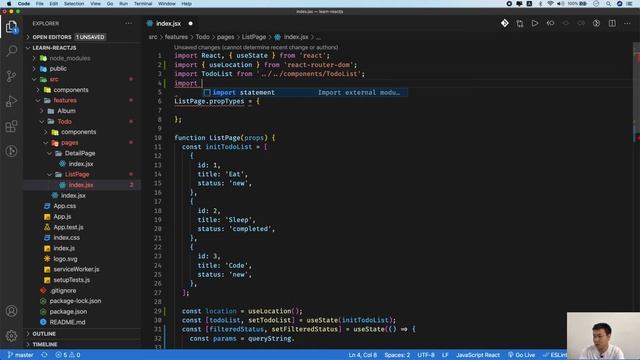The height and width of the screenshot is (360, 640).
Task: Click JavaScript React language mode
Action: click(x=478, y=355)
